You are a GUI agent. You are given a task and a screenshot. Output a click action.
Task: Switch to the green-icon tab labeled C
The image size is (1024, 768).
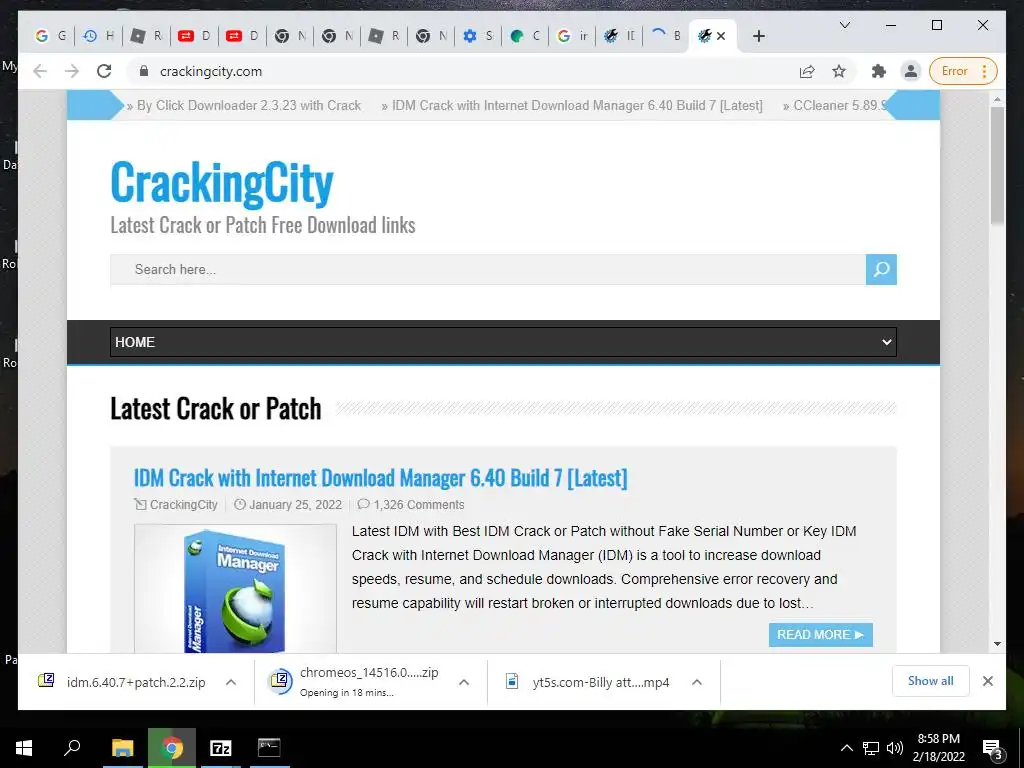click(x=525, y=36)
